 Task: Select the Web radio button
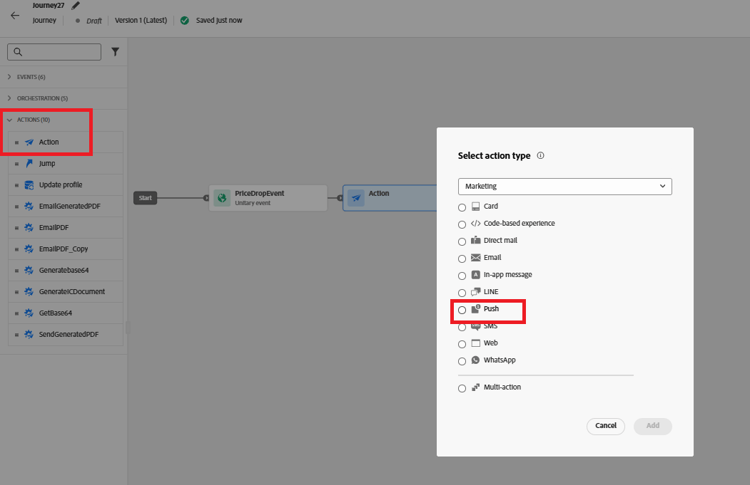point(462,344)
